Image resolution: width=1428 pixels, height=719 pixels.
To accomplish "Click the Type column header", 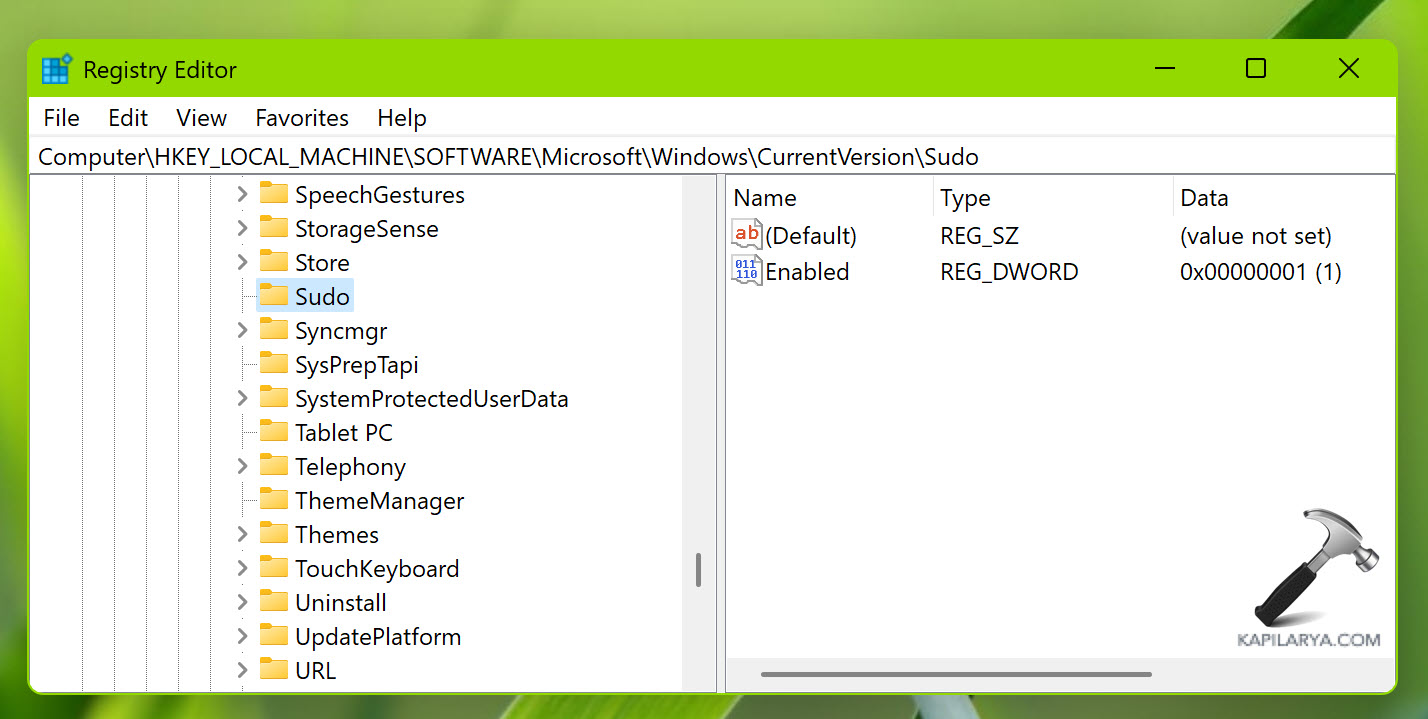I will 965,198.
